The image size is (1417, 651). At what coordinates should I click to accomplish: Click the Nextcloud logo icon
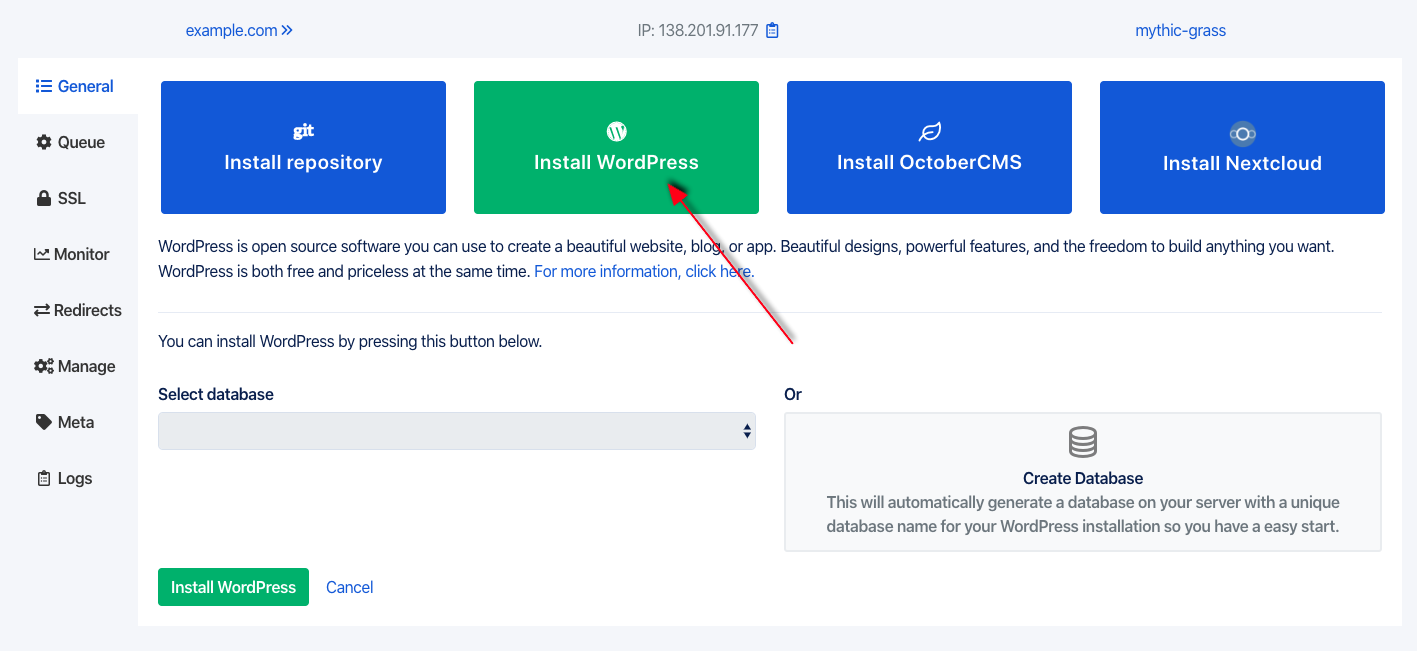click(x=1242, y=133)
